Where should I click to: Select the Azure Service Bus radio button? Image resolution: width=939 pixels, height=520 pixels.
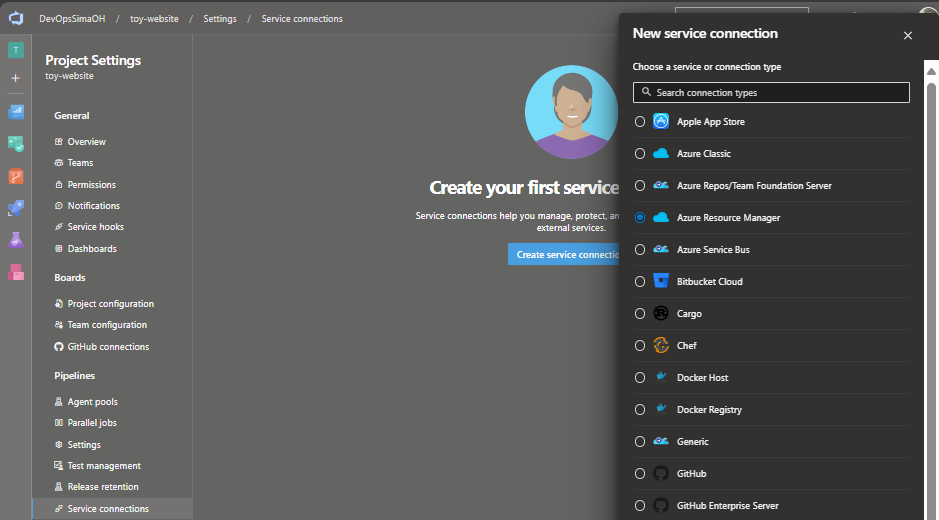640,249
